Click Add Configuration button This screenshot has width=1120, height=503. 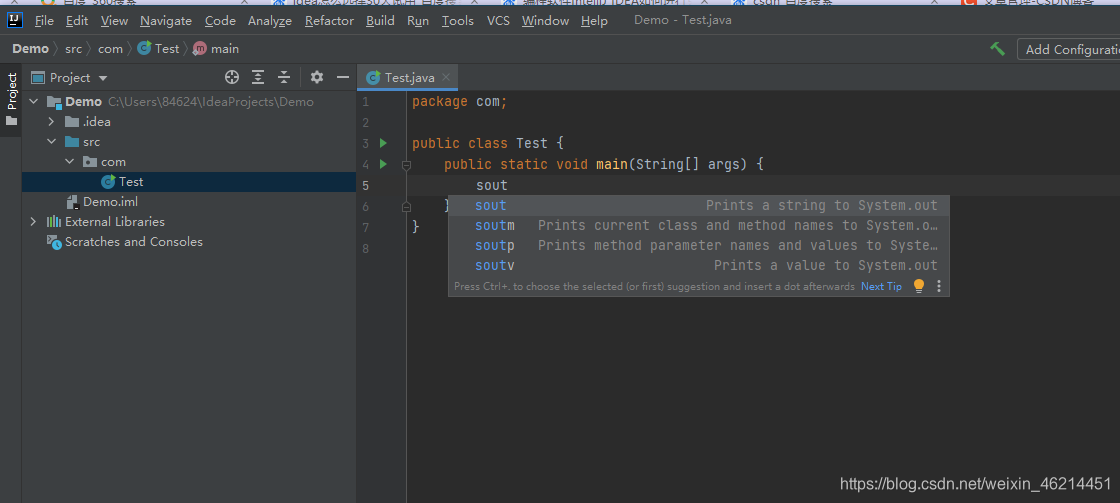pyautogui.click(x=1069, y=49)
